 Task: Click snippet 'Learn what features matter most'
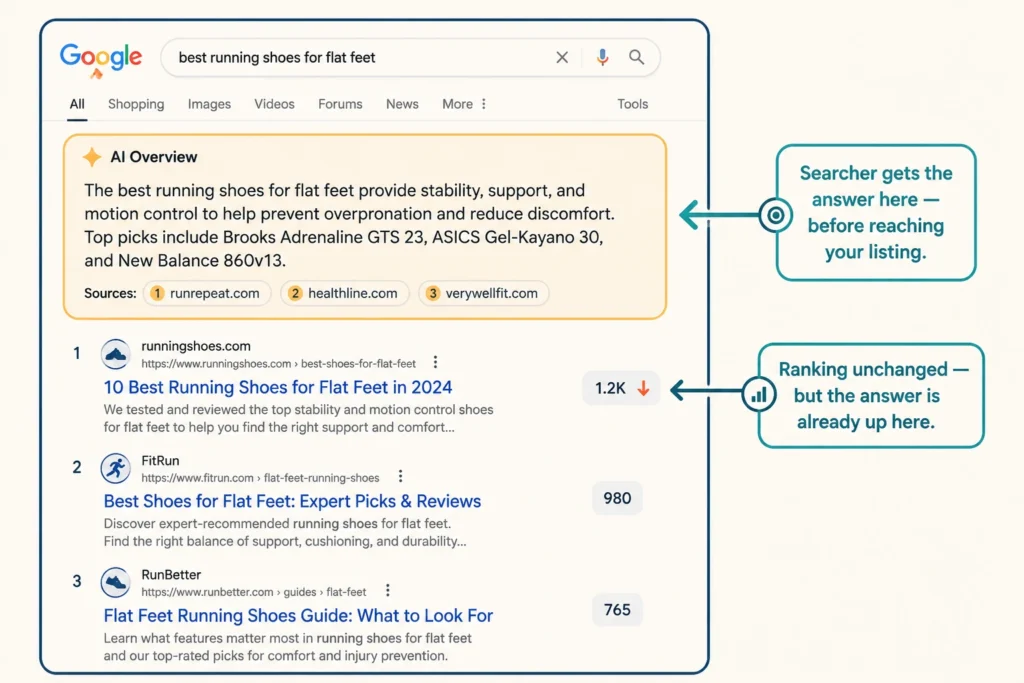(287, 646)
